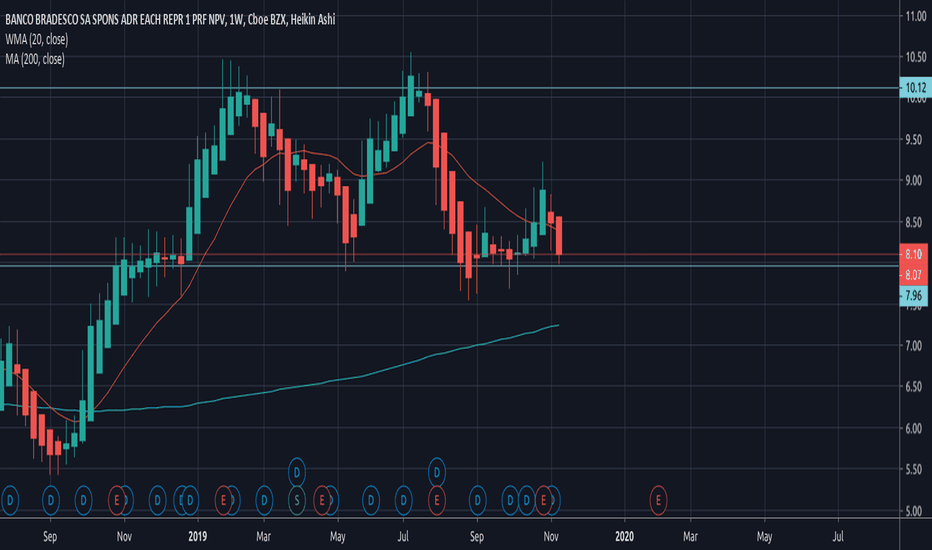Image resolution: width=932 pixels, height=550 pixels.
Task: Open the raised dividend marker above the S marker
Action: (x=297, y=473)
